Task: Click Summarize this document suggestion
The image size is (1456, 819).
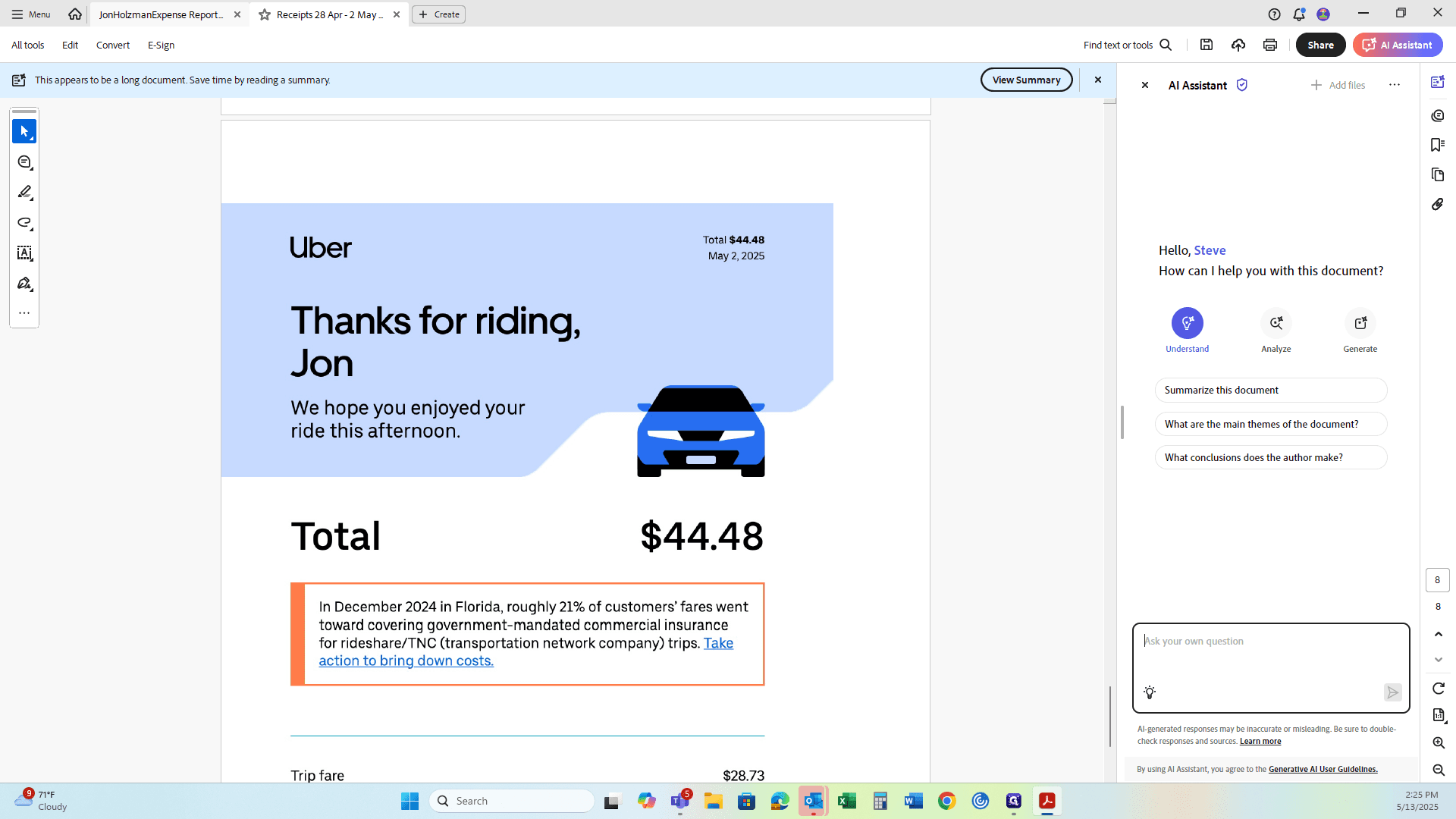Action: [x=1271, y=390]
